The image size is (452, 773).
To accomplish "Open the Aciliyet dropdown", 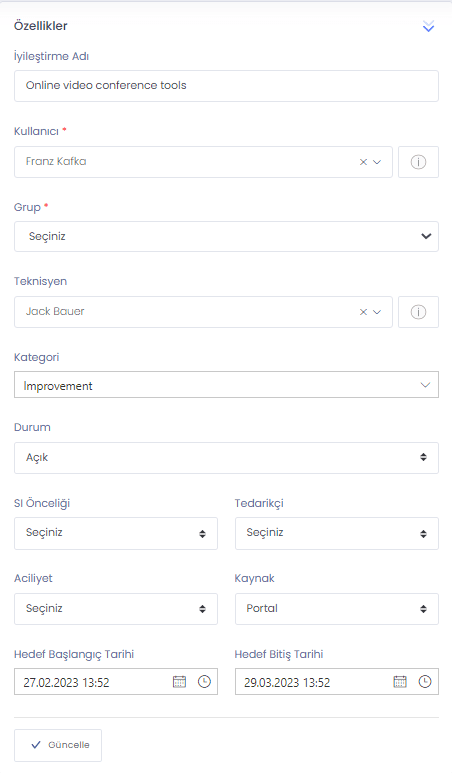I will [x=116, y=609].
